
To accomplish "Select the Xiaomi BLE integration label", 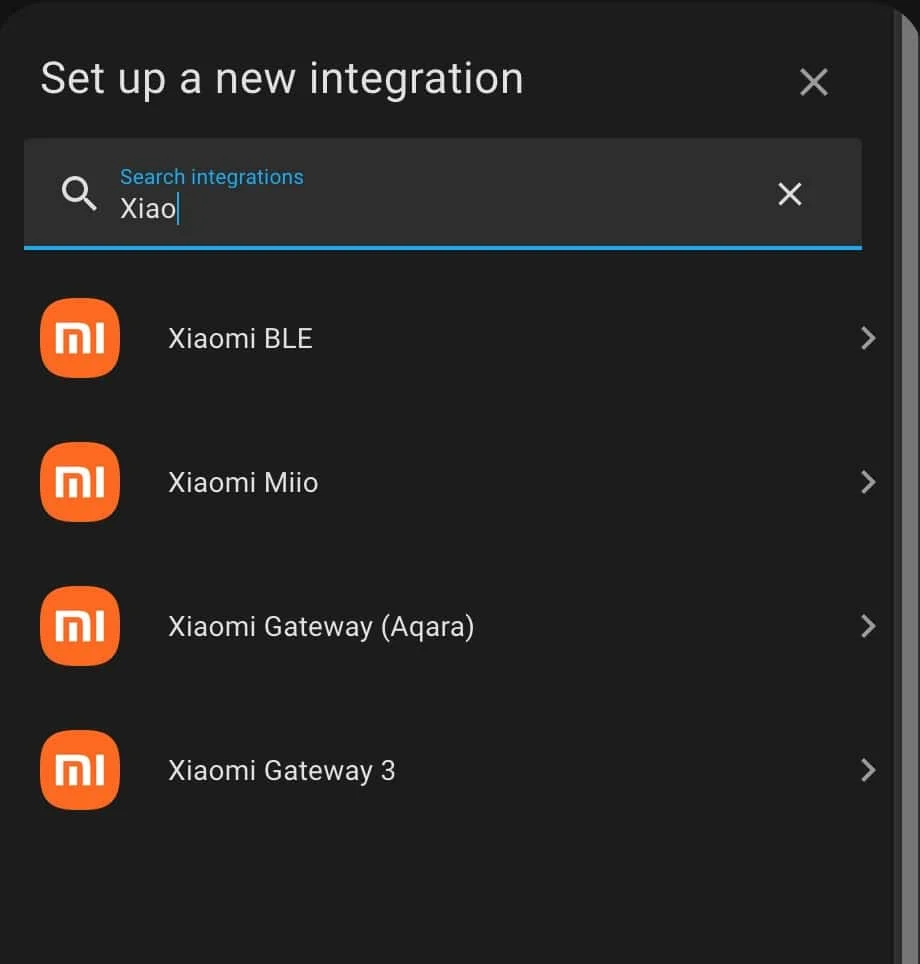I will (240, 339).
